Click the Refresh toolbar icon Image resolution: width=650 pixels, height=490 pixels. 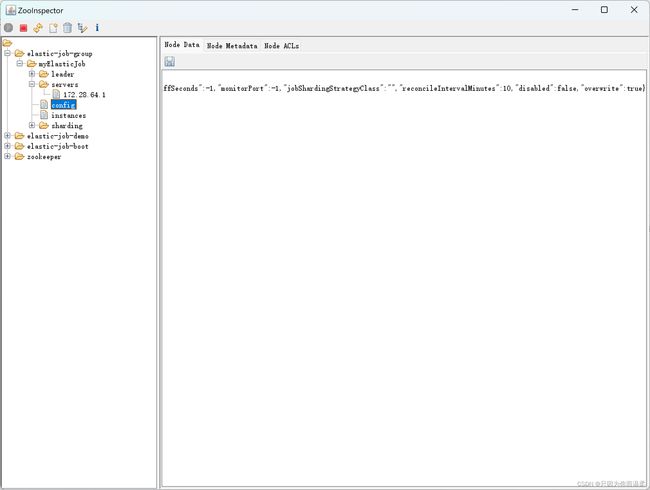tap(38, 28)
